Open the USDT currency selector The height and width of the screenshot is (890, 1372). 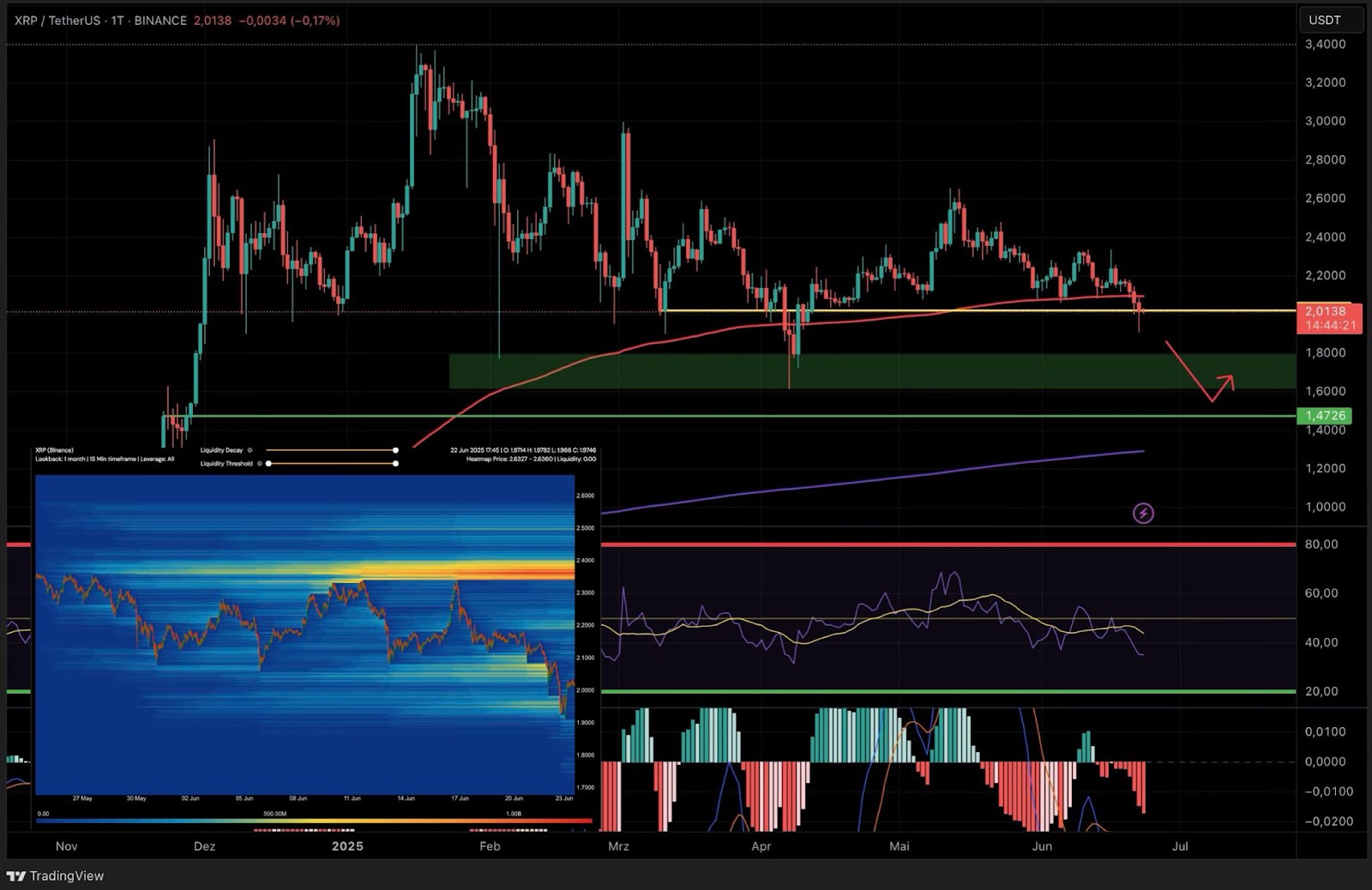[x=1330, y=20]
